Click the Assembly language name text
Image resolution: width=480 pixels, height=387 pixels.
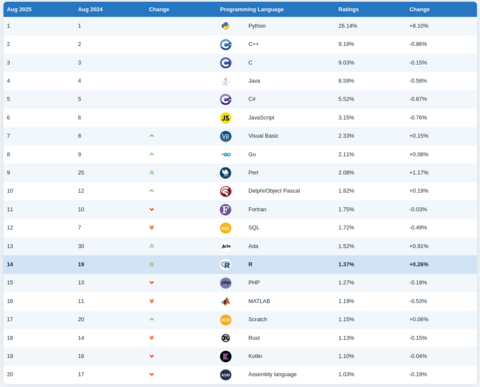click(x=272, y=374)
